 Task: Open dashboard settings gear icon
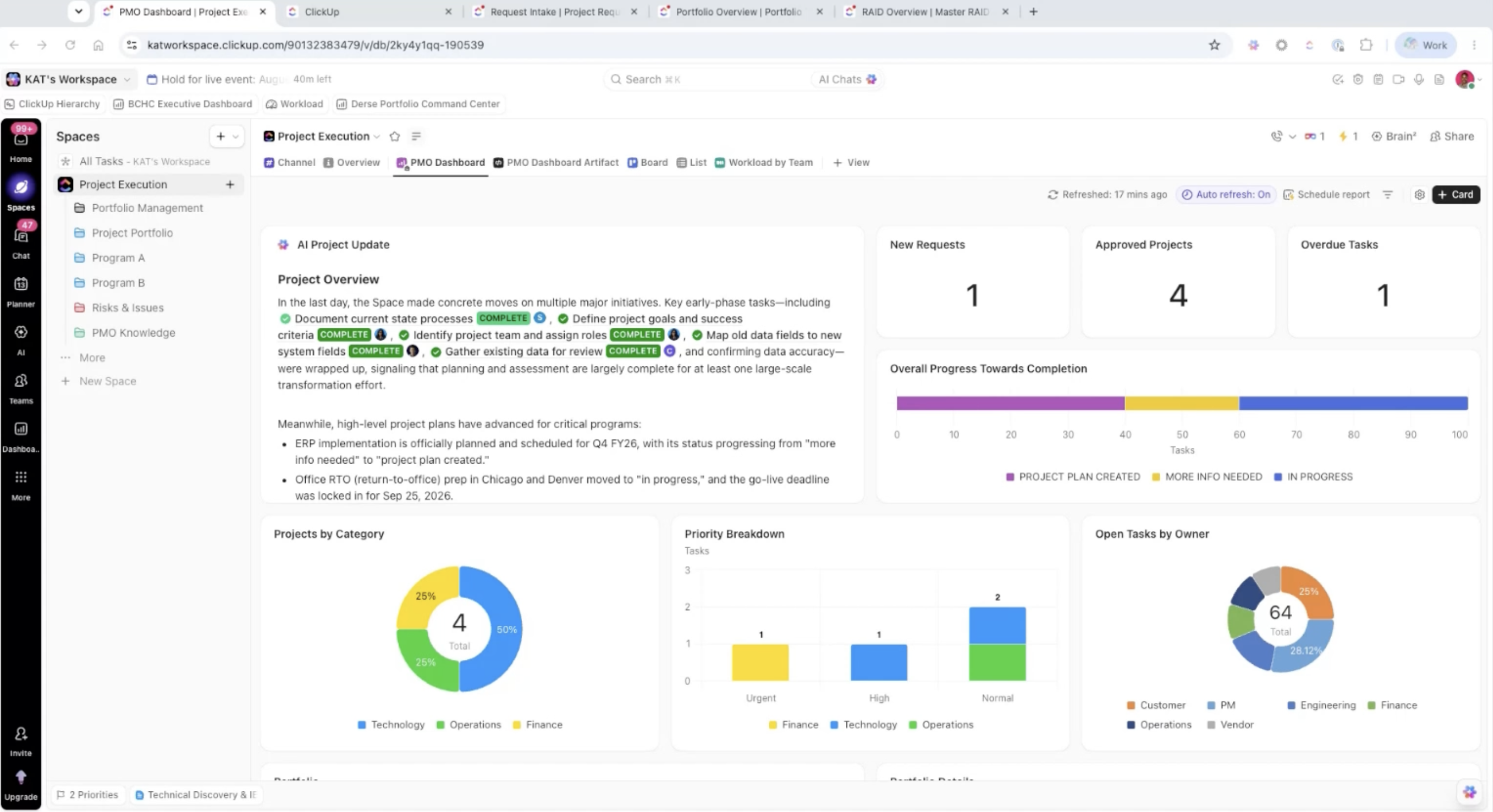pos(1419,195)
